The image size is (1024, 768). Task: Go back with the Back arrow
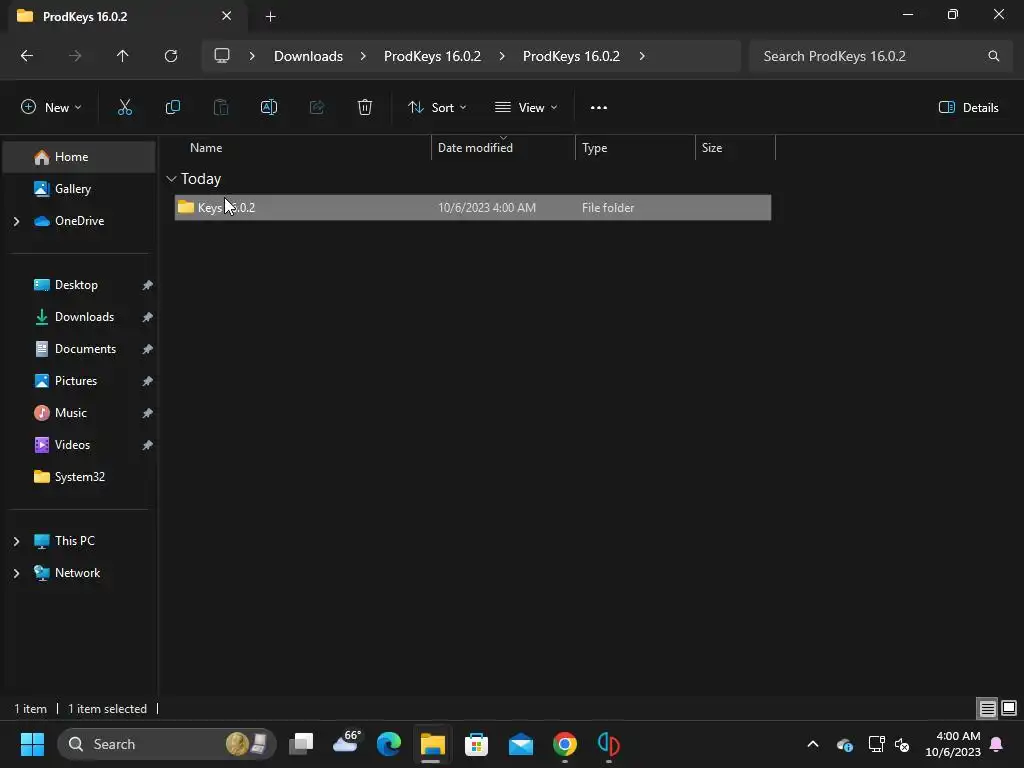coord(27,56)
